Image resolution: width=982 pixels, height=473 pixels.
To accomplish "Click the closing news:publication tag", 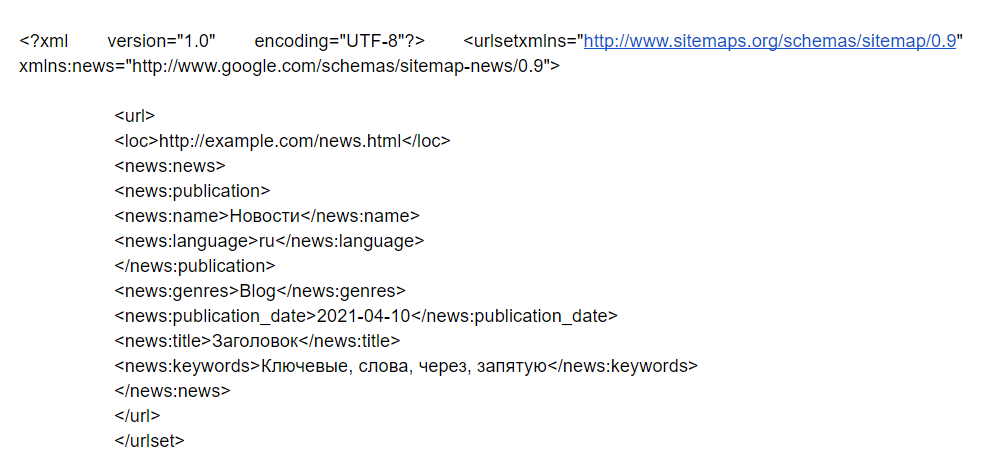I will (195, 266).
